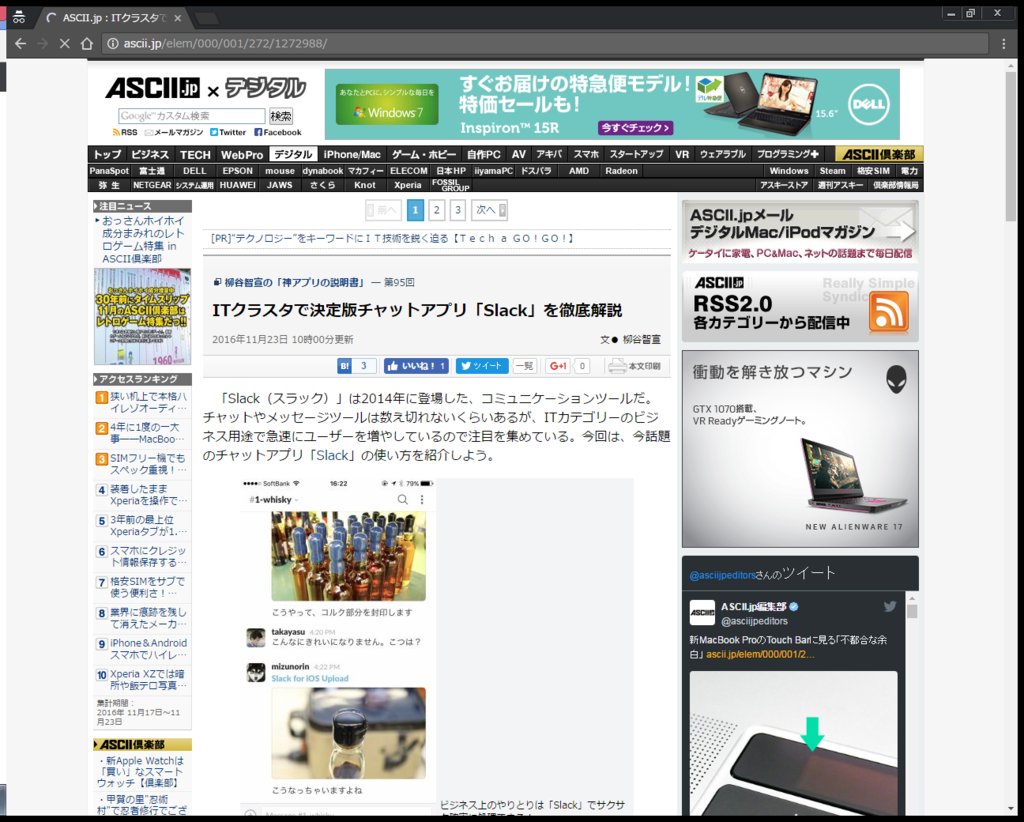Click the ASCII.jp logo

click(x=153, y=88)
